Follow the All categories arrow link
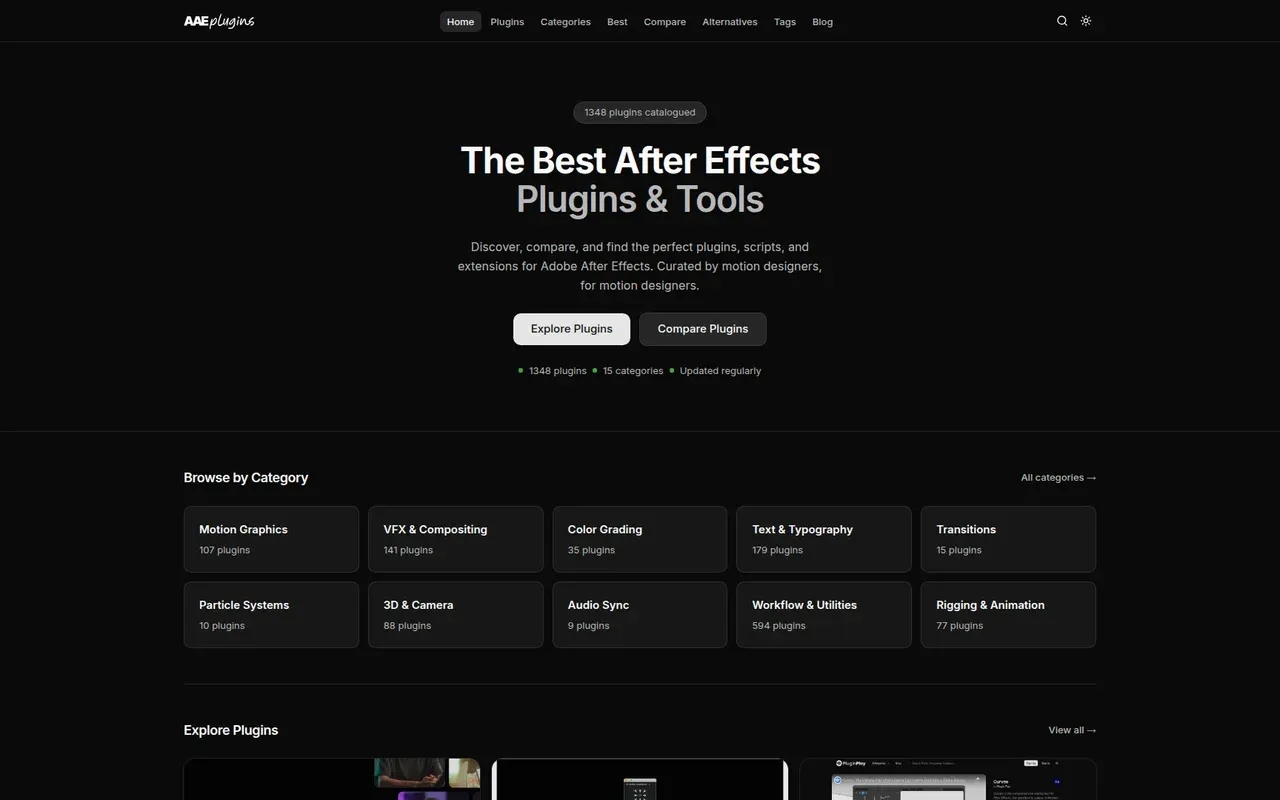 point(1058,478)
